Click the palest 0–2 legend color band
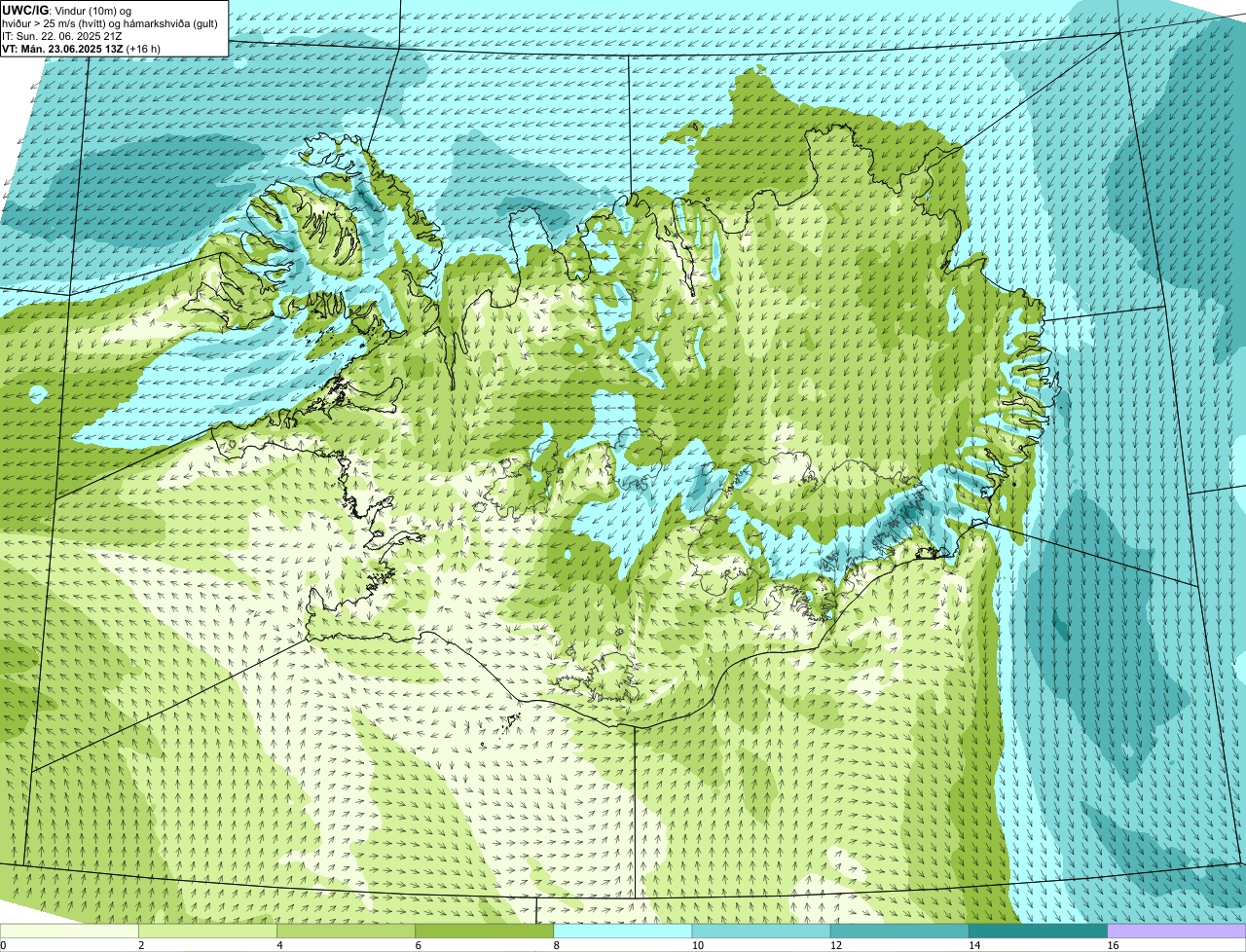 point(69,931)
